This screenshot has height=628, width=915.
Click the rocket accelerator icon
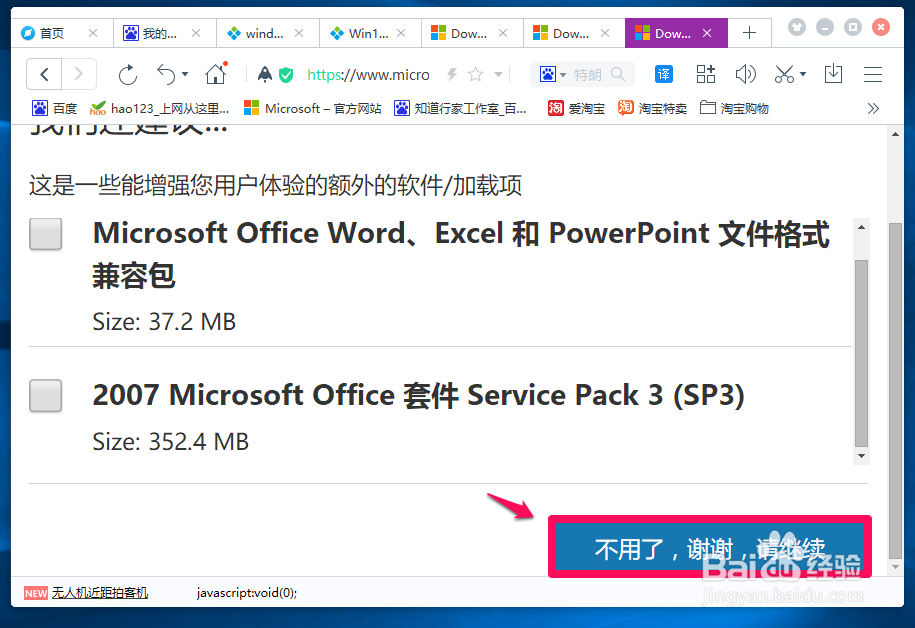pyautogui.click(x=265, y=74)
